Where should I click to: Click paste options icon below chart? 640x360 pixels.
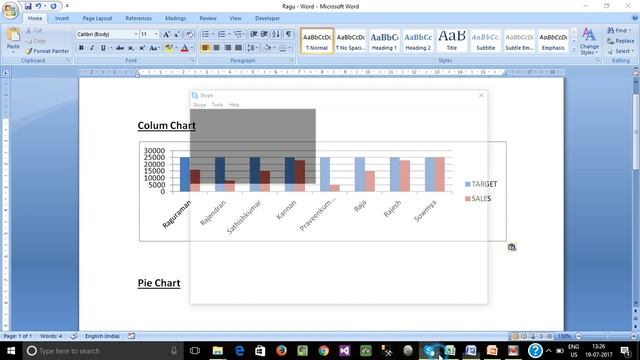coord(512,247)
